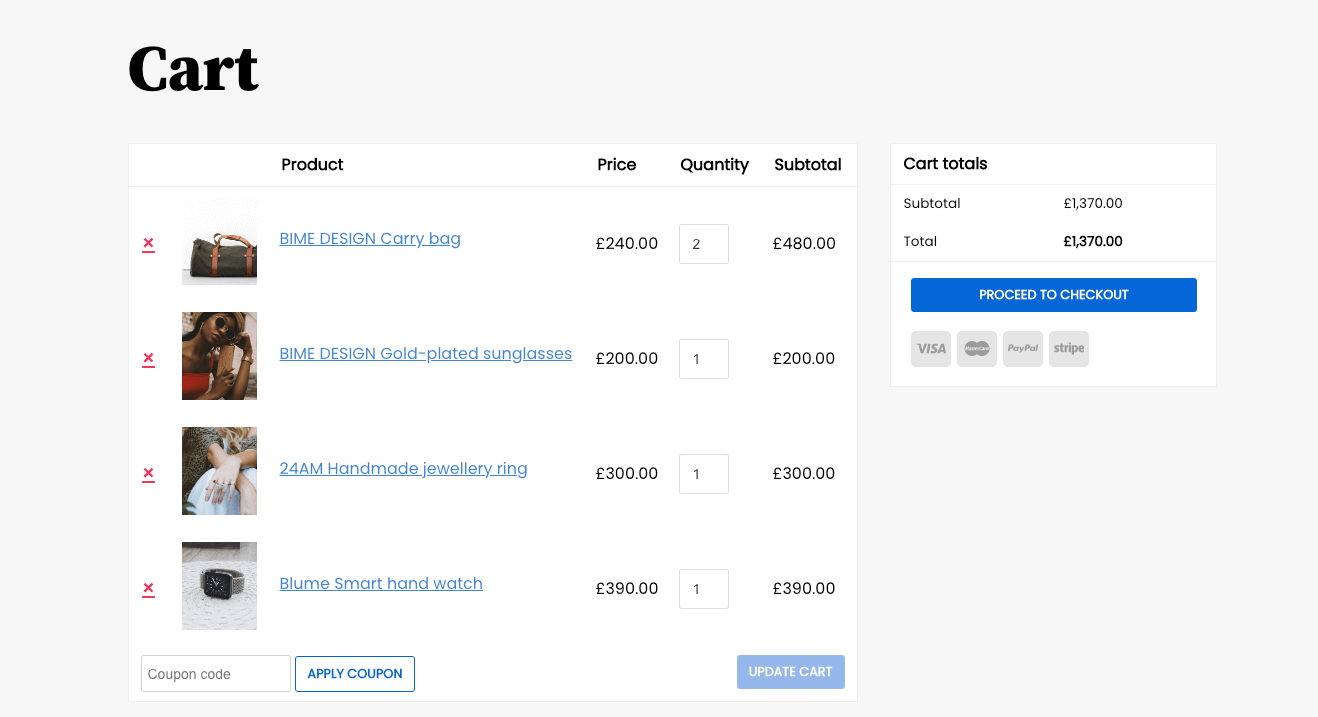This screenshot has height=717, width=1318.
Task: Click the Update Cart button
Action: [790, 672]
